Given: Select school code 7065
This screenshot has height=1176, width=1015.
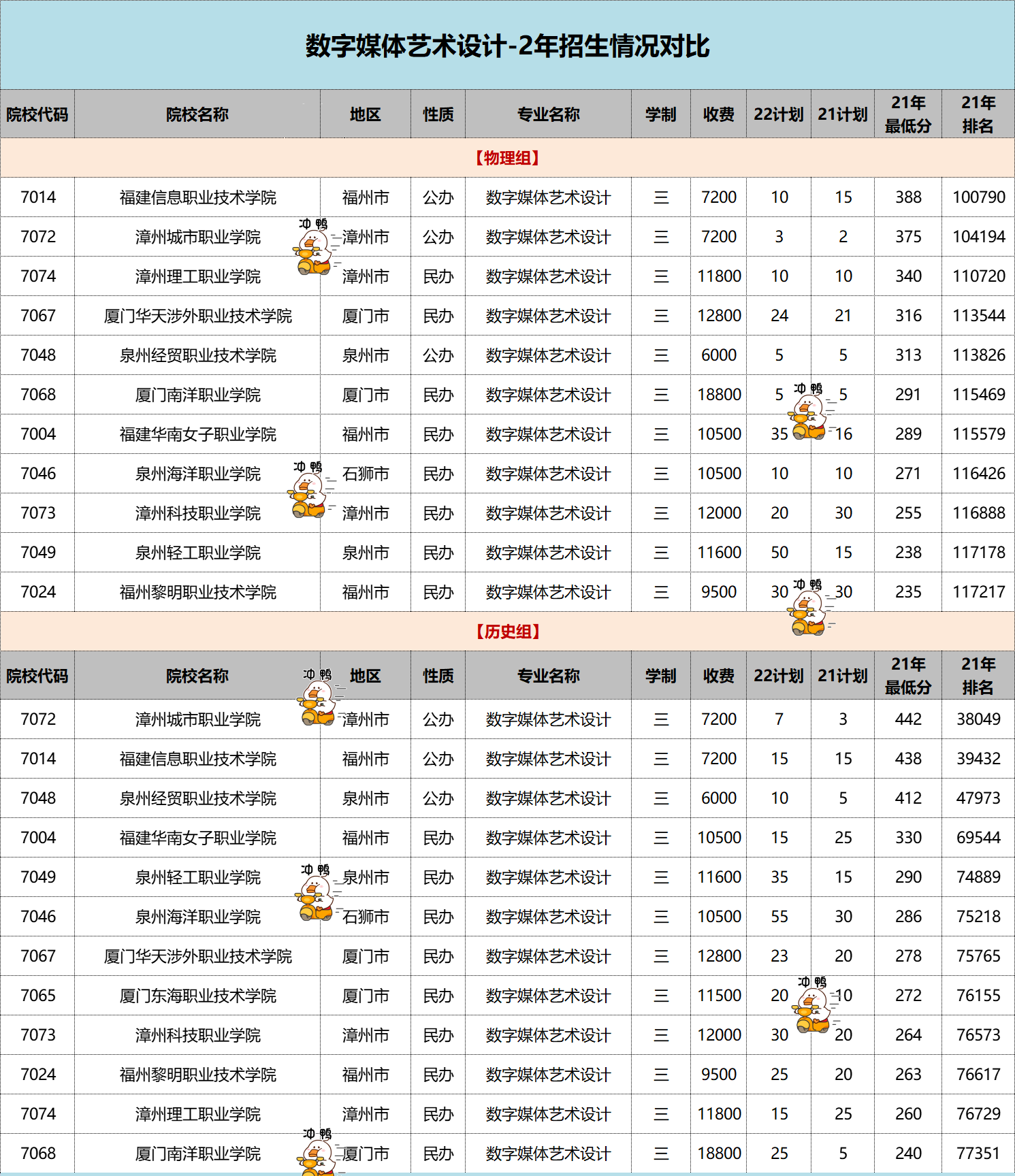Looking at the screenshot, I should [x=38, y=996].
